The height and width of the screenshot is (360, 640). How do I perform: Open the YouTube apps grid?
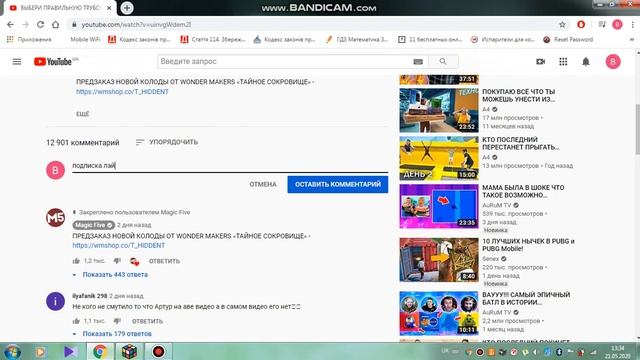563,62
